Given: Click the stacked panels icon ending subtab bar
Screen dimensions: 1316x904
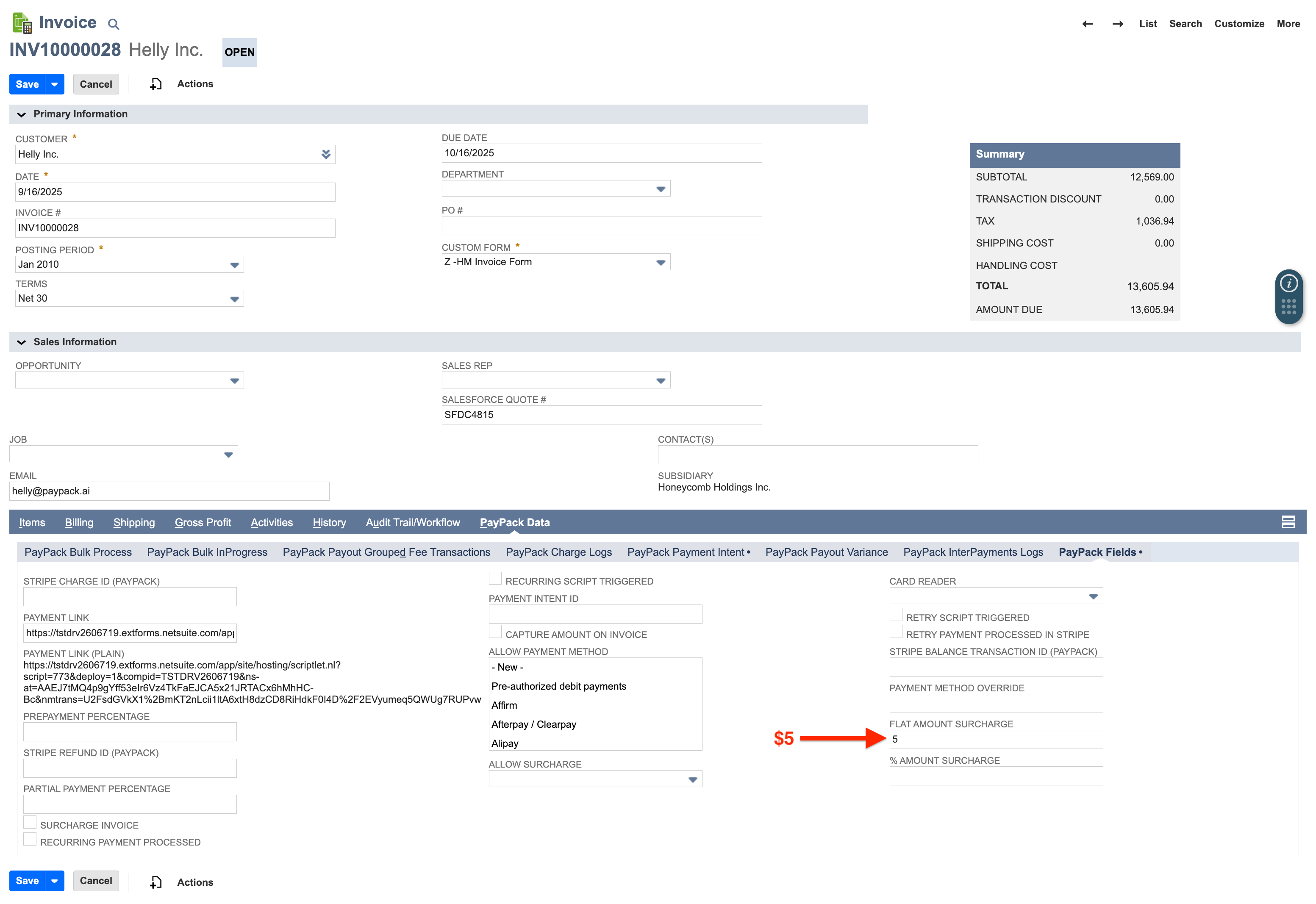Looking at the screenshot, I should click(x=1289, y=521).
